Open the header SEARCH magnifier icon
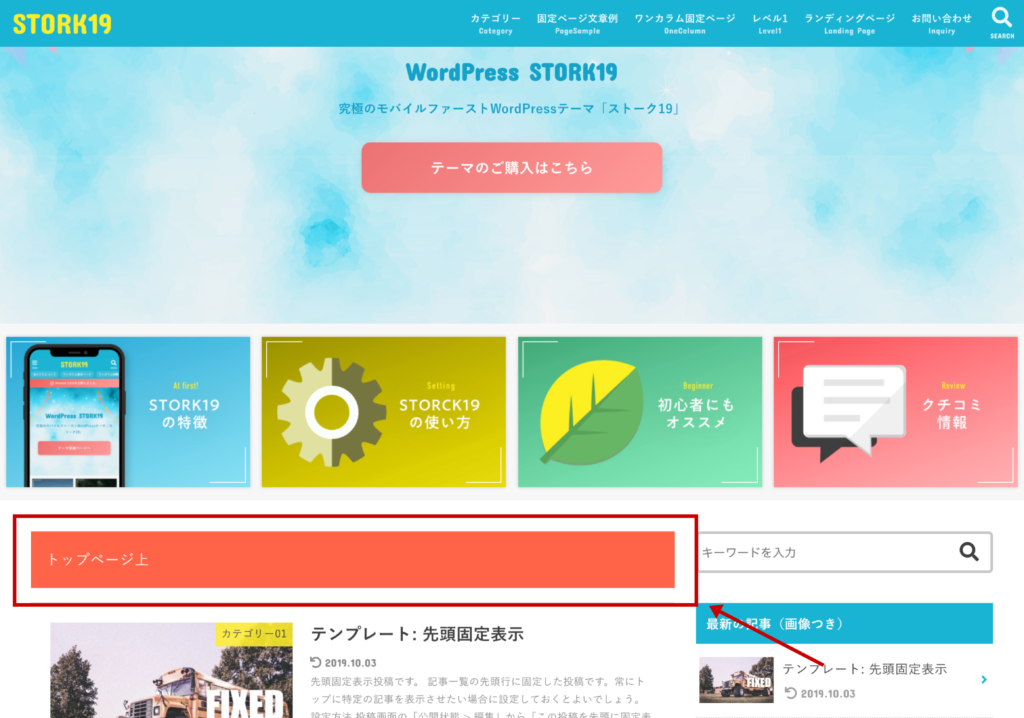The width and height of the screenshot is (1024, 718). 1002,23
